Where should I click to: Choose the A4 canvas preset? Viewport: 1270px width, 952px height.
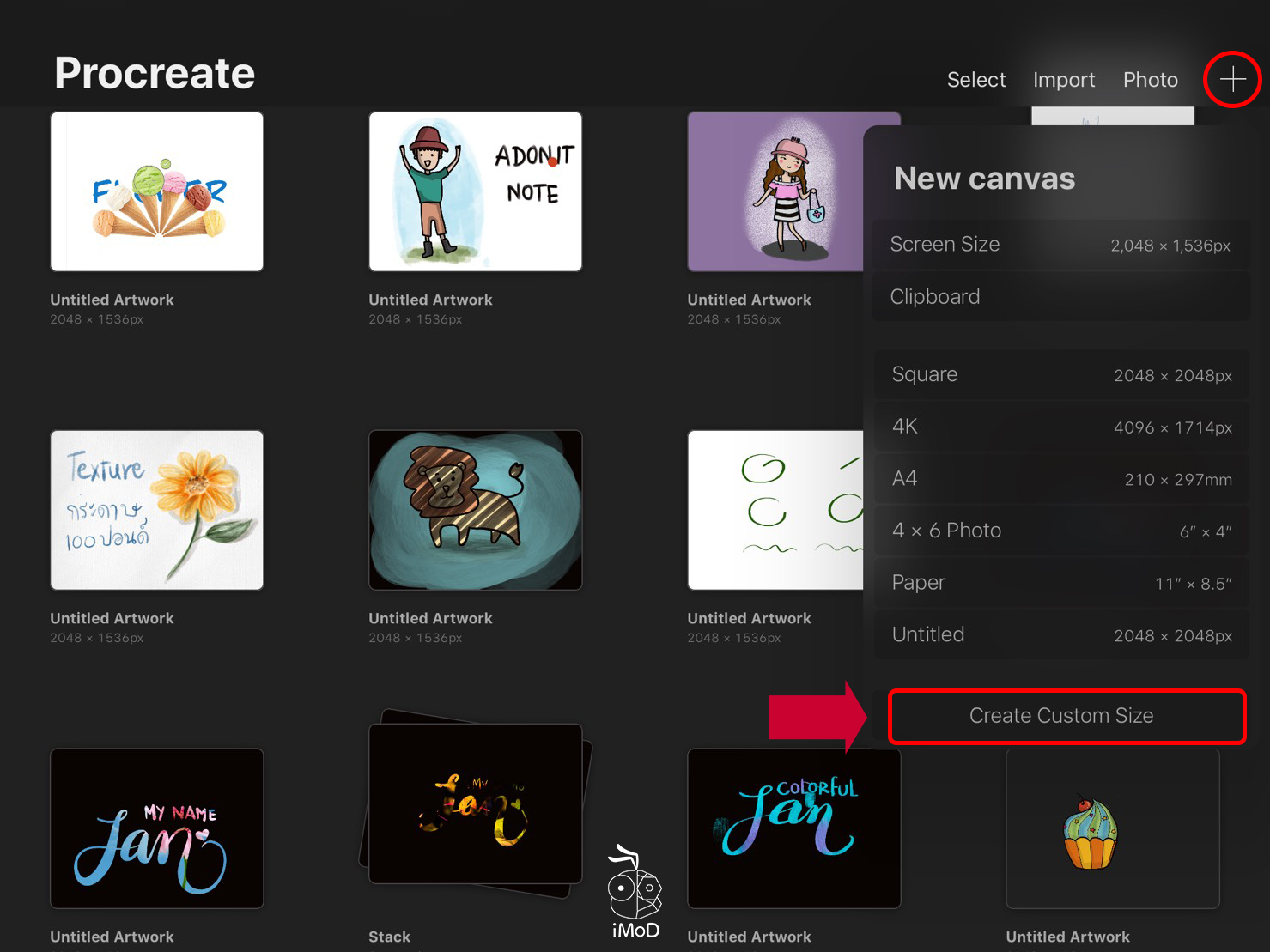(1060, 479)
